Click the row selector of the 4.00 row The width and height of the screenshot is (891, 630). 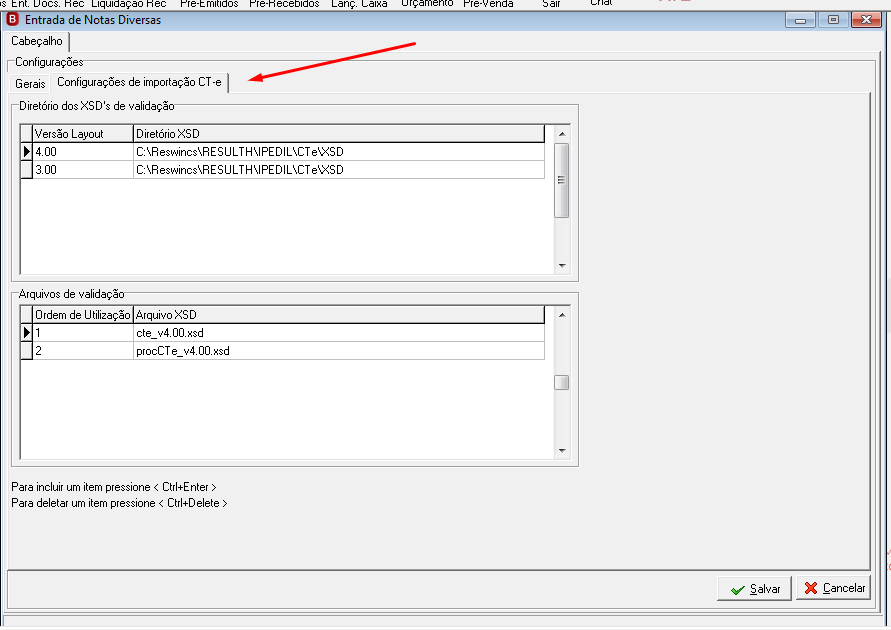(x=26, y=152)
